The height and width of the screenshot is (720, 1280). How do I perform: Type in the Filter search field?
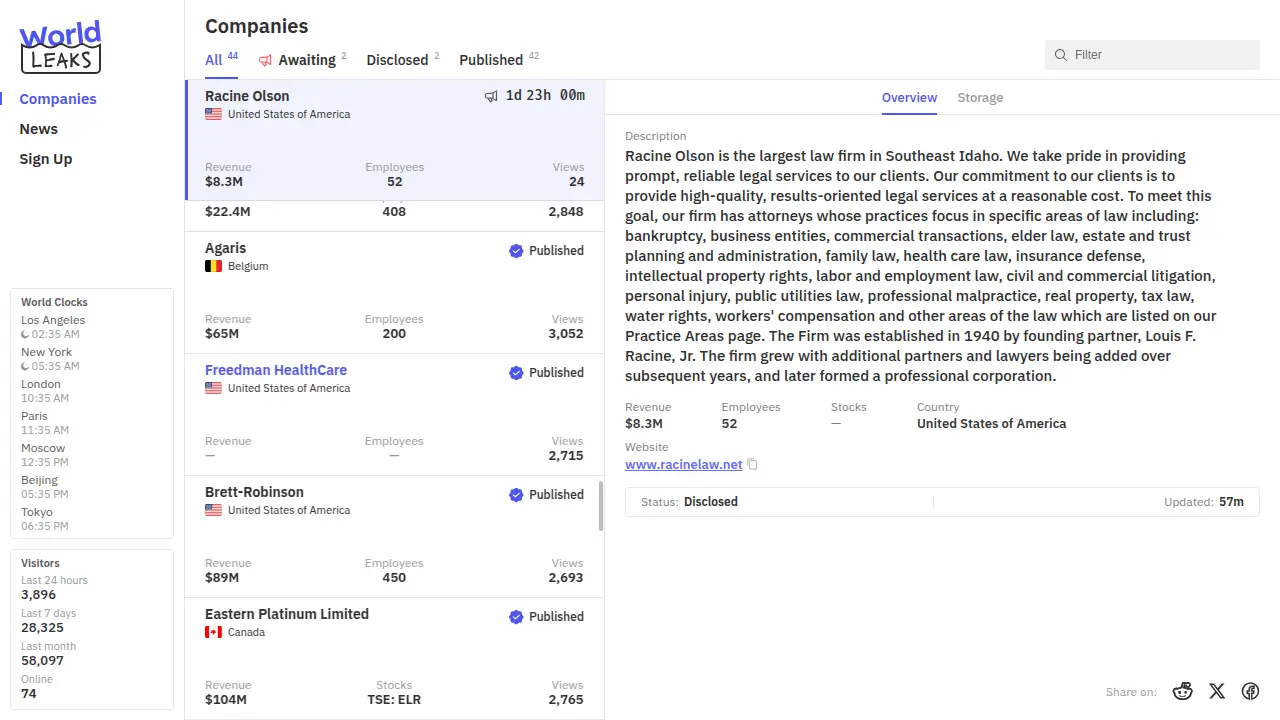click(x=1160, y=55)
